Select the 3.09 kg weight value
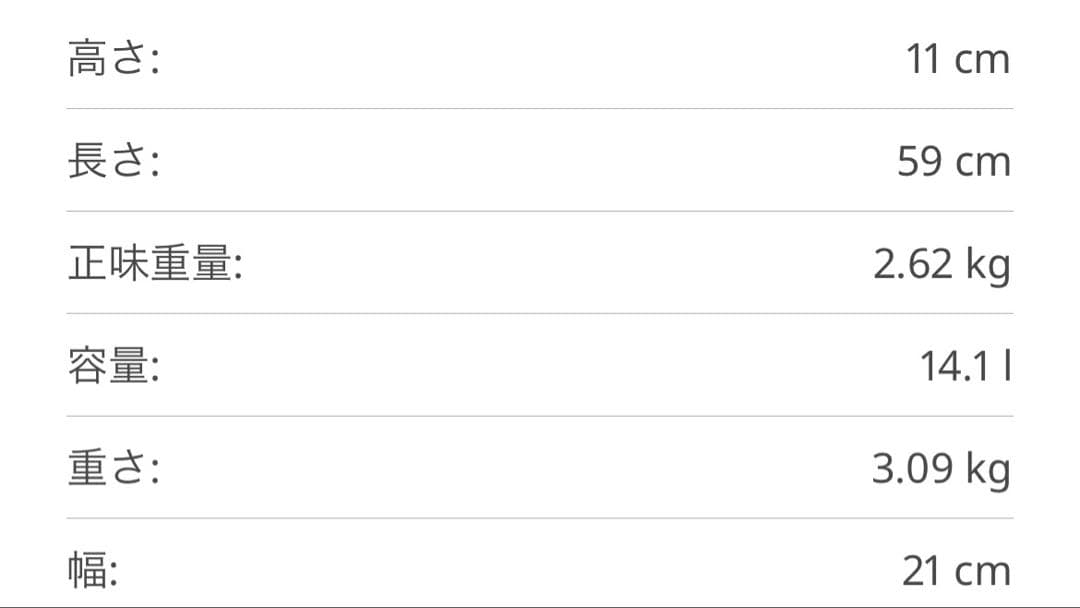 click(x=940, y=469)
